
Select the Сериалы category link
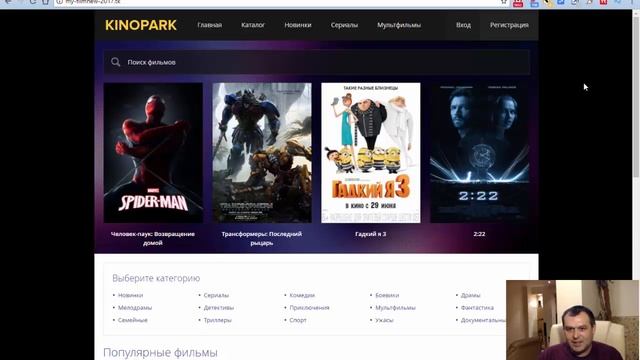click(216, 295)
